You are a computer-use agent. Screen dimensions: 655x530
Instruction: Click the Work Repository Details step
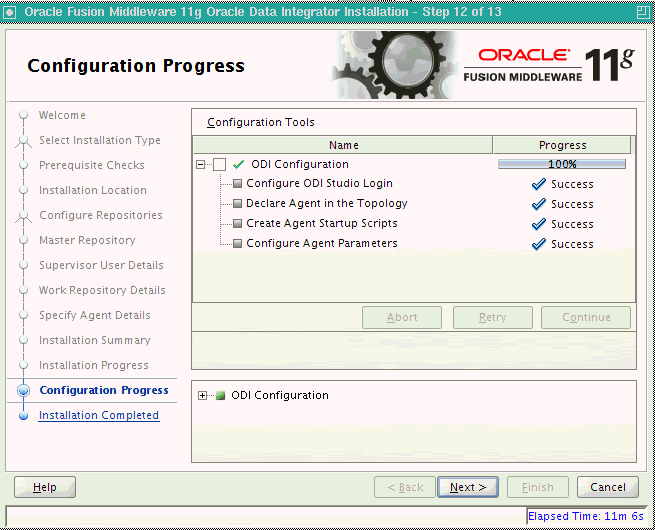point(102,291)
